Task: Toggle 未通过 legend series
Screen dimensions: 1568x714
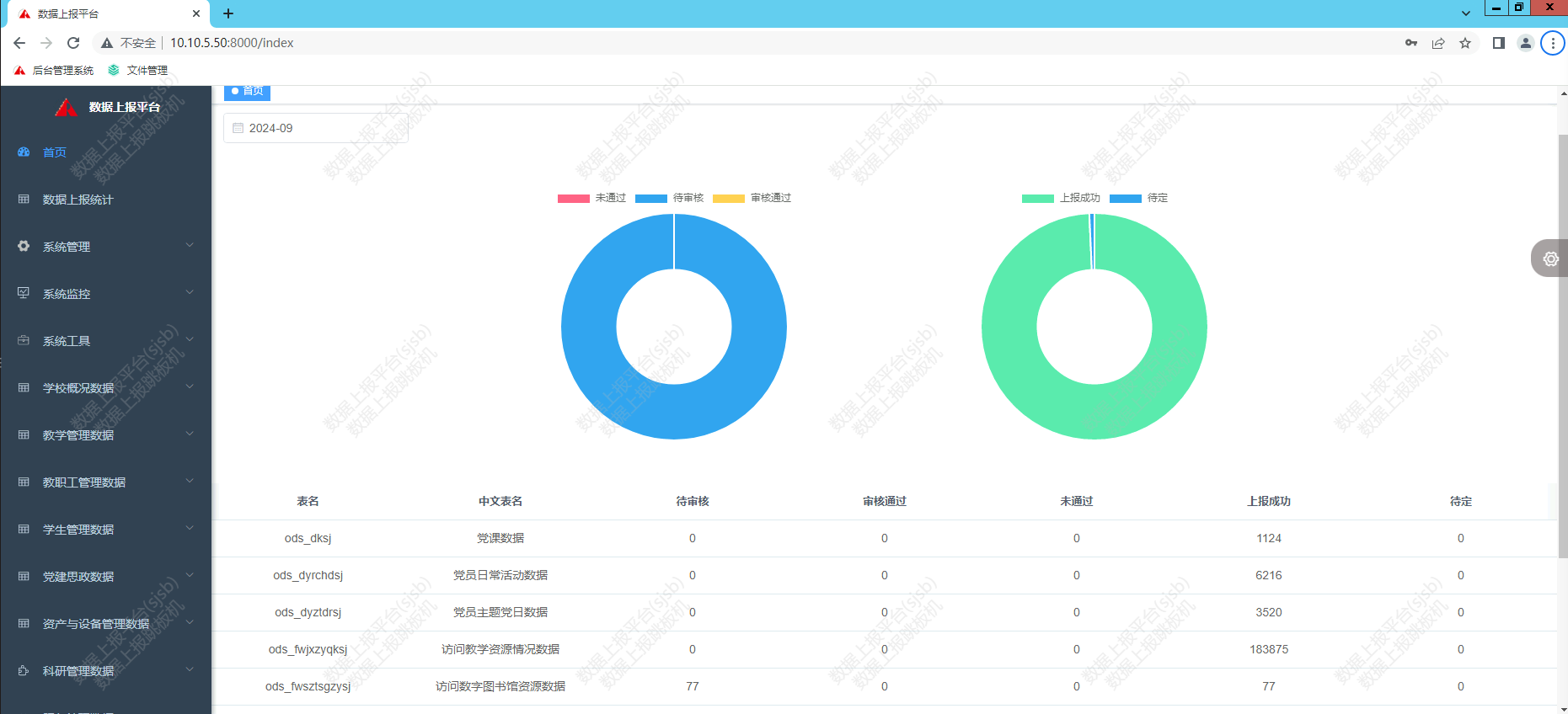Action: coord(591,198)
